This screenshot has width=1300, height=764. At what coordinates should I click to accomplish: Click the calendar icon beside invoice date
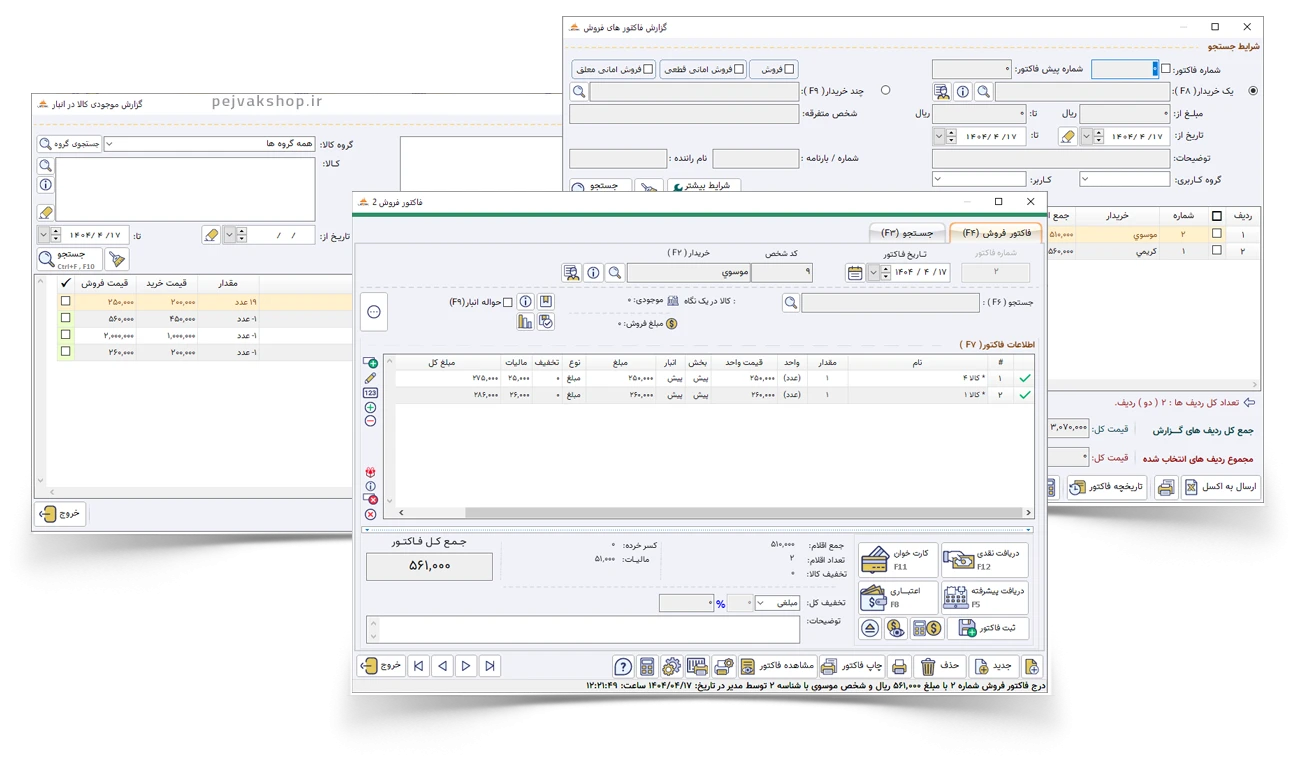(855, 273)
